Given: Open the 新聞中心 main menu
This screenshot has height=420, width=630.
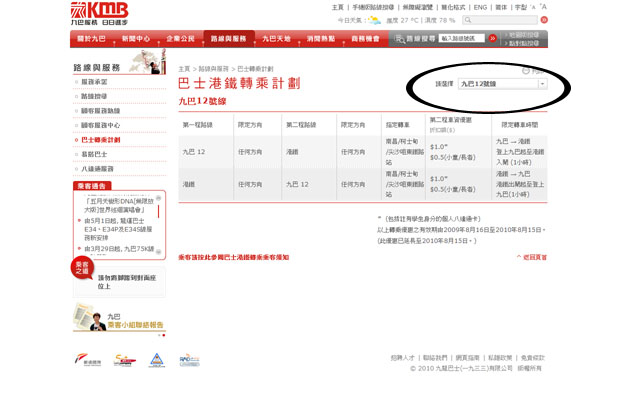Looking at the screenshot, I should tap(136, 39).
